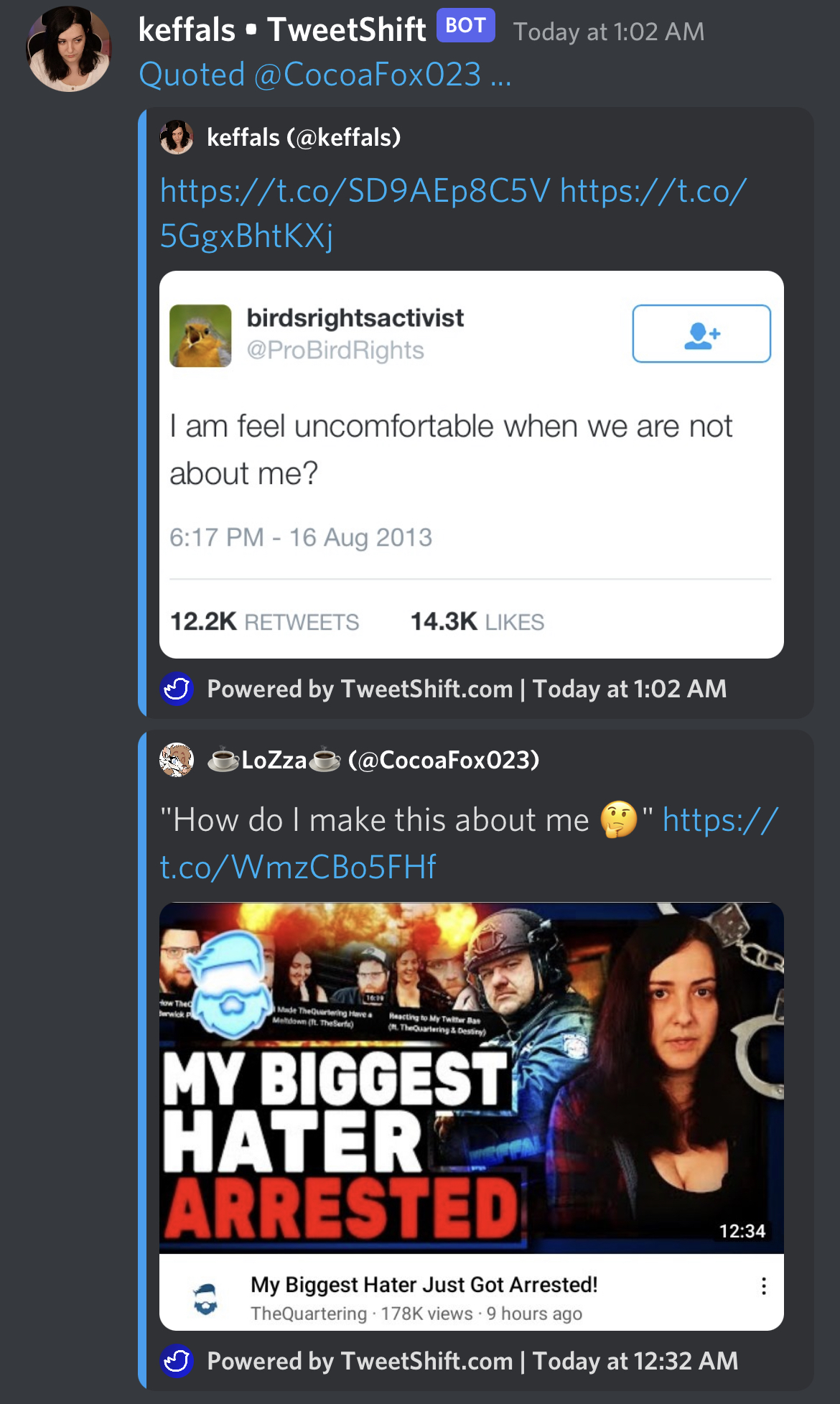Viewport: 840px width, 1404px height.
Task: Open keffals TweetShift bot avatar
Action: pyautogui.click(x=69, y=50)
